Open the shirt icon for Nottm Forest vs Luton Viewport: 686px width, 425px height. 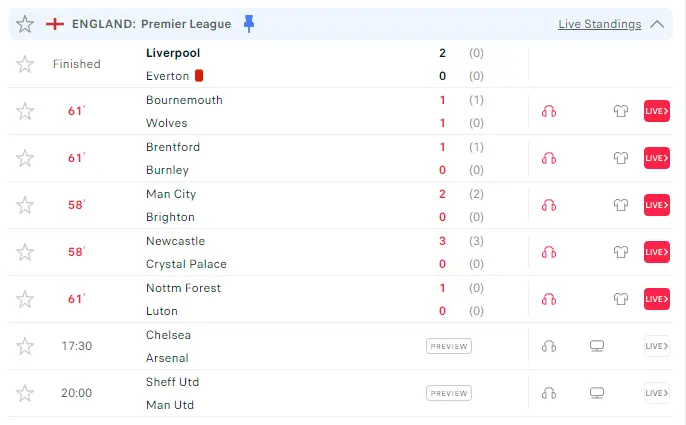tap(621, 299)
